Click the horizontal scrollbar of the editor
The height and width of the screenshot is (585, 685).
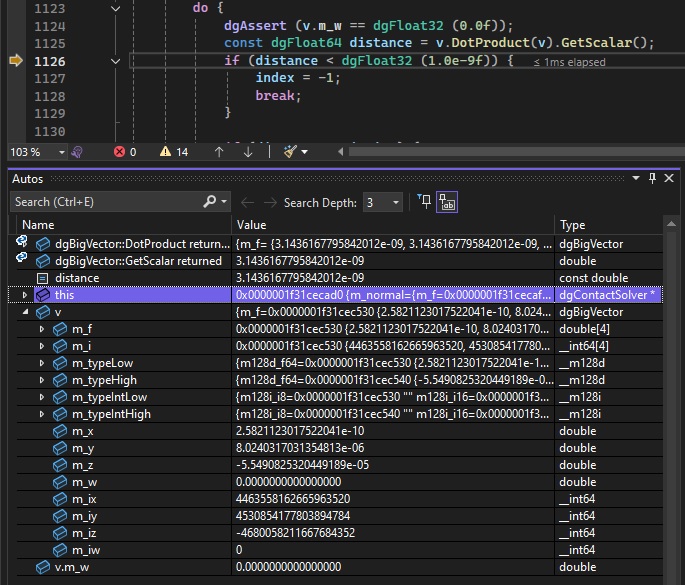pos(500,152)
